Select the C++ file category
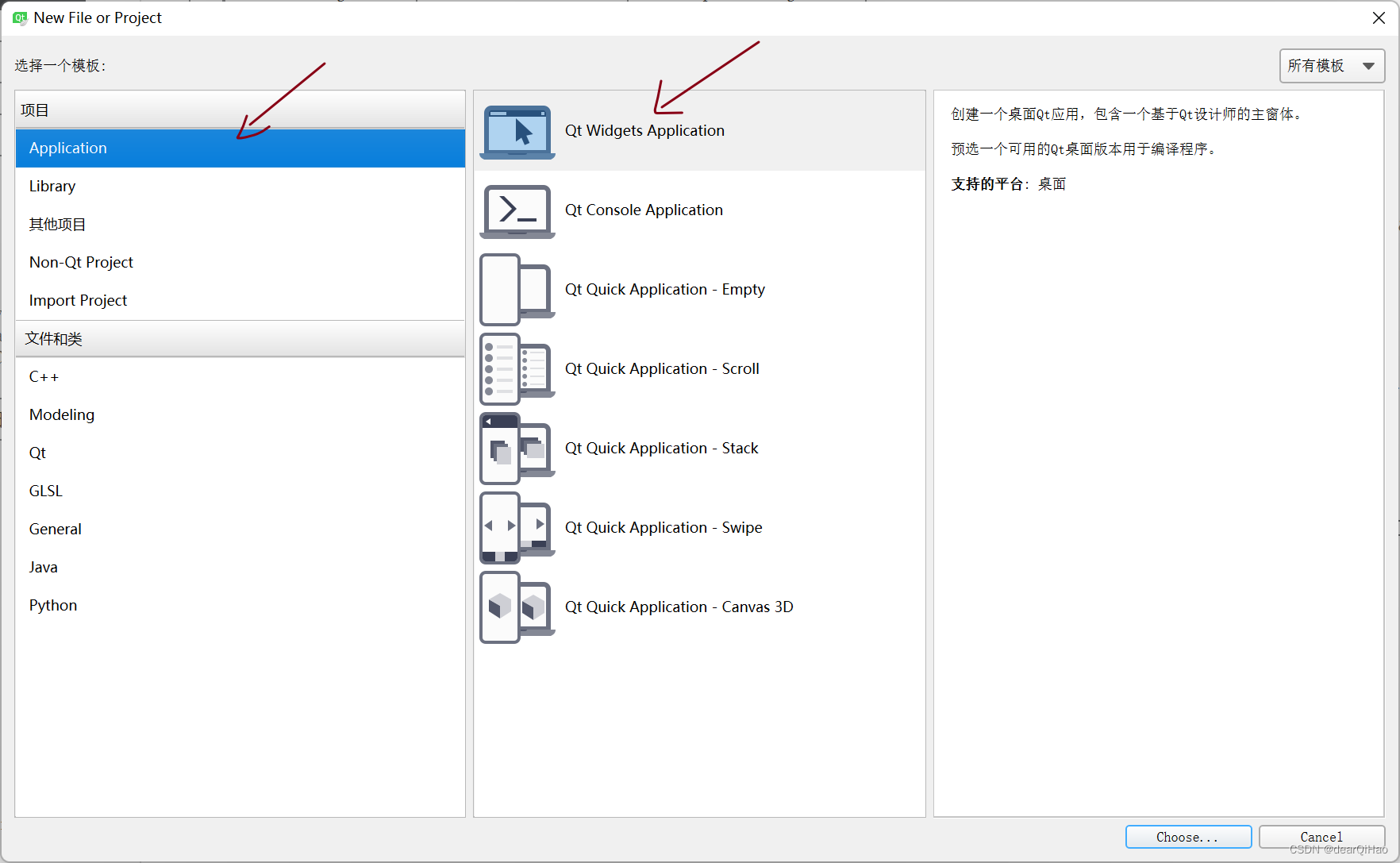 (x=240, y=377)
